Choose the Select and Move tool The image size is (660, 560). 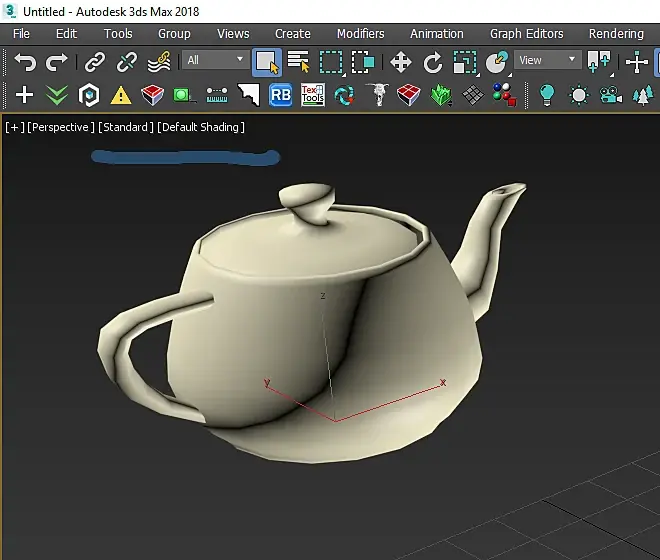pyautogui.click(x=401, y=62)
